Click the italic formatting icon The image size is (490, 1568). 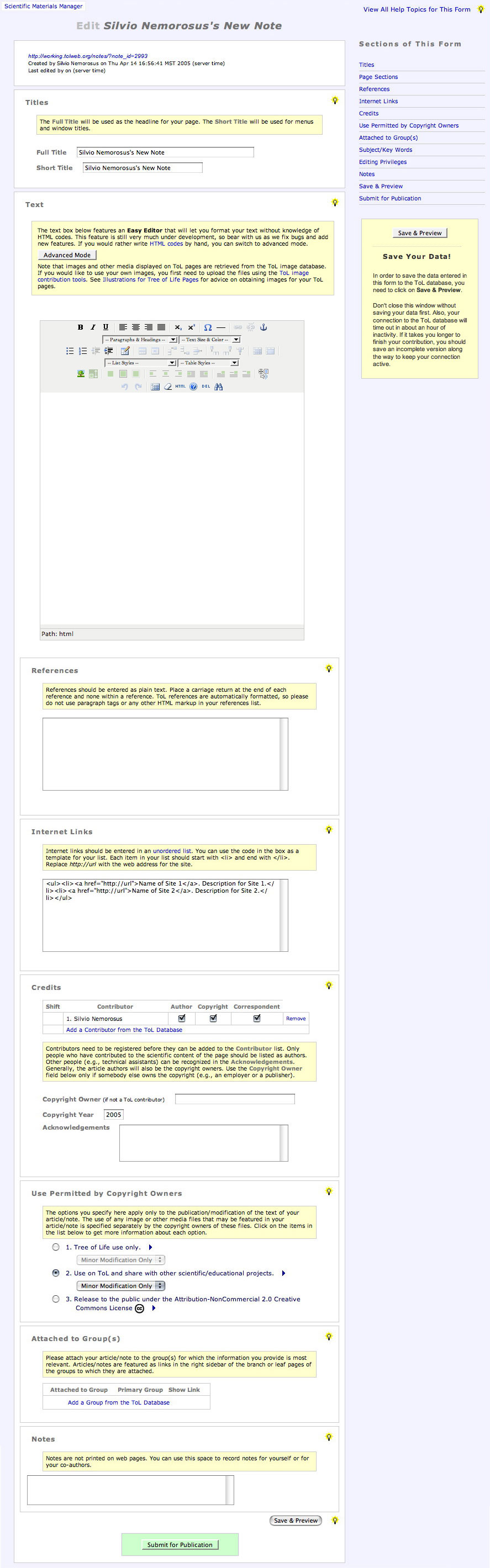pyautogui.click(x=93, y=327)
